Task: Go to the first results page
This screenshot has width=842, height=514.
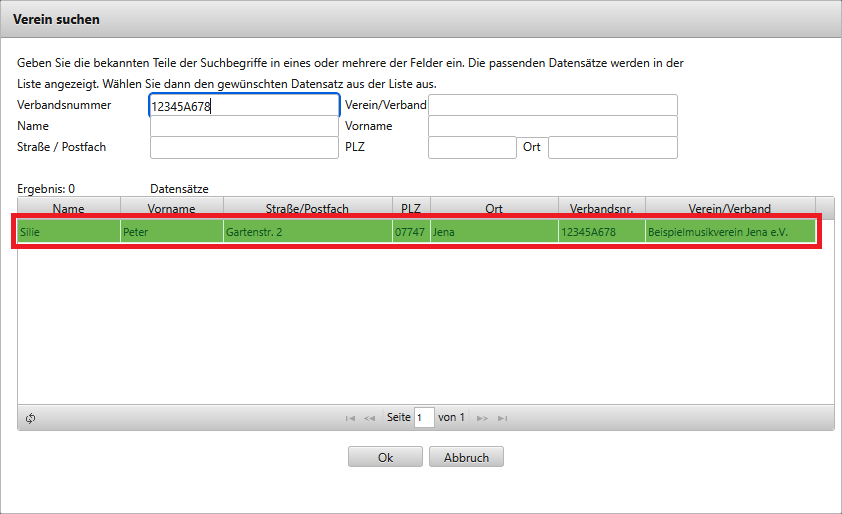Action: (350, 418)
